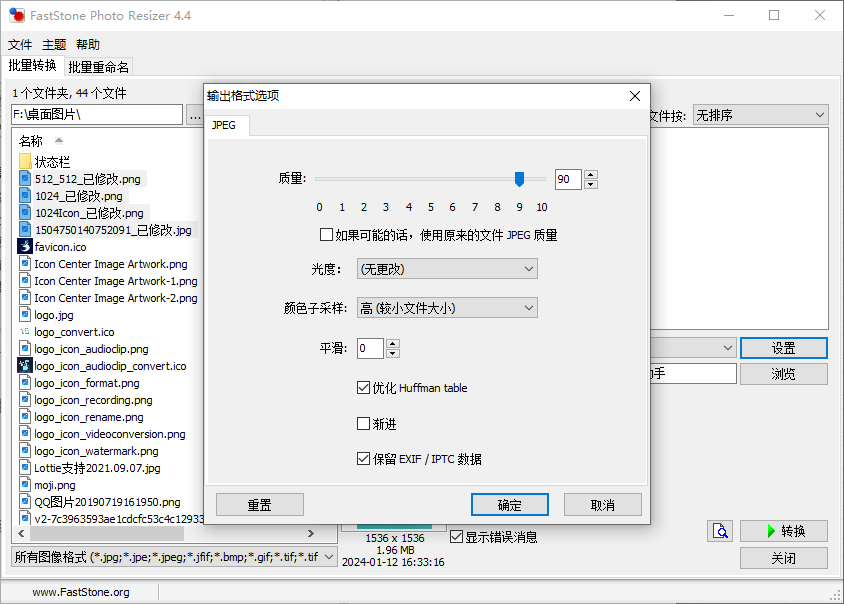Enable the 渐进 checkbox
The width and height of the screenshot is (844, 604).
click(x=364, y=424)
